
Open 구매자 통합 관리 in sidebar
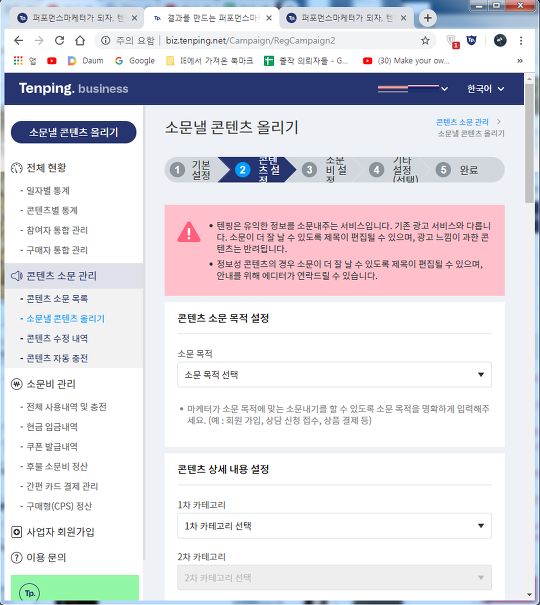57,250
